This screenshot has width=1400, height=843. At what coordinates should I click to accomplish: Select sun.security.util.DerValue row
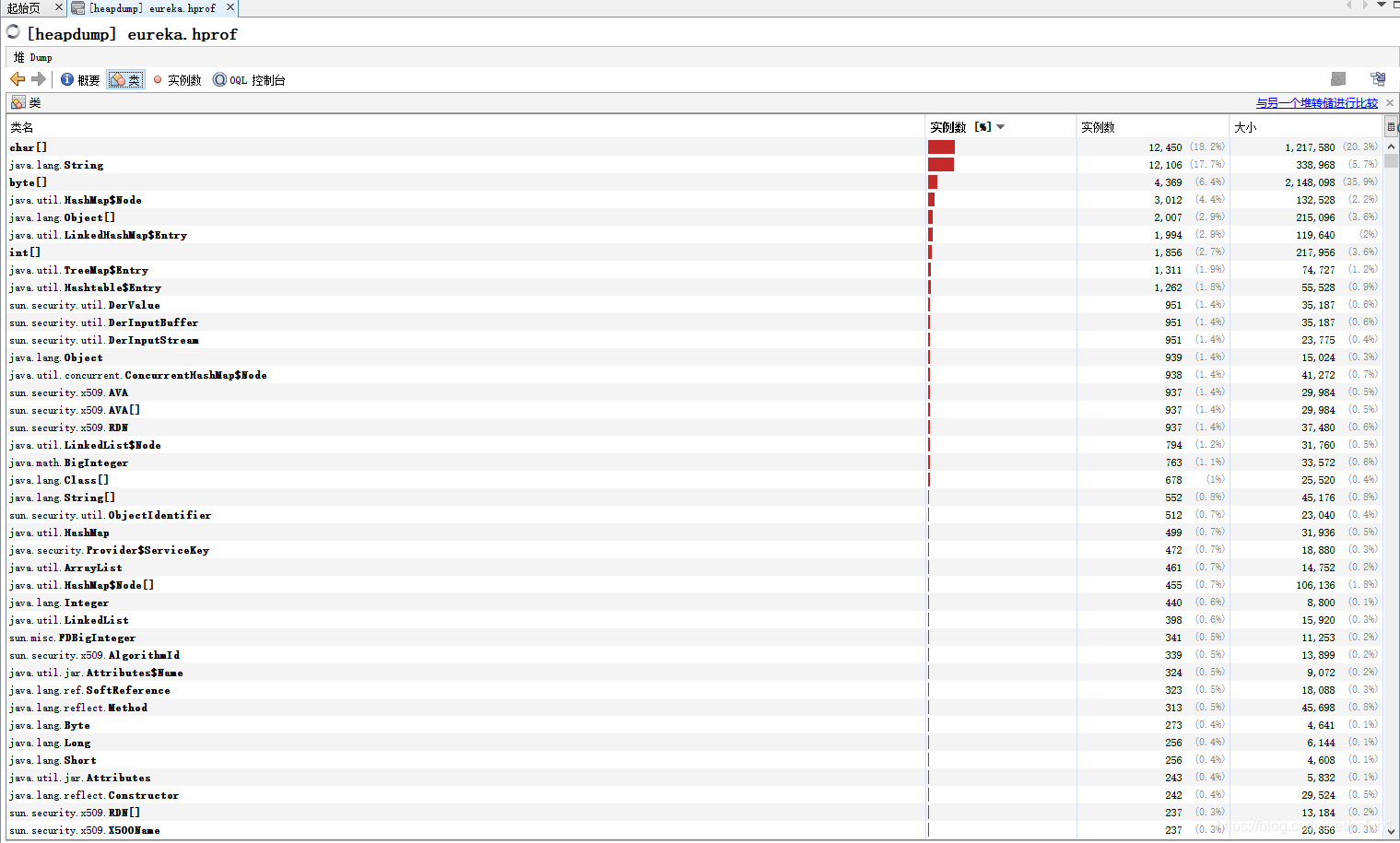point(696,305)
